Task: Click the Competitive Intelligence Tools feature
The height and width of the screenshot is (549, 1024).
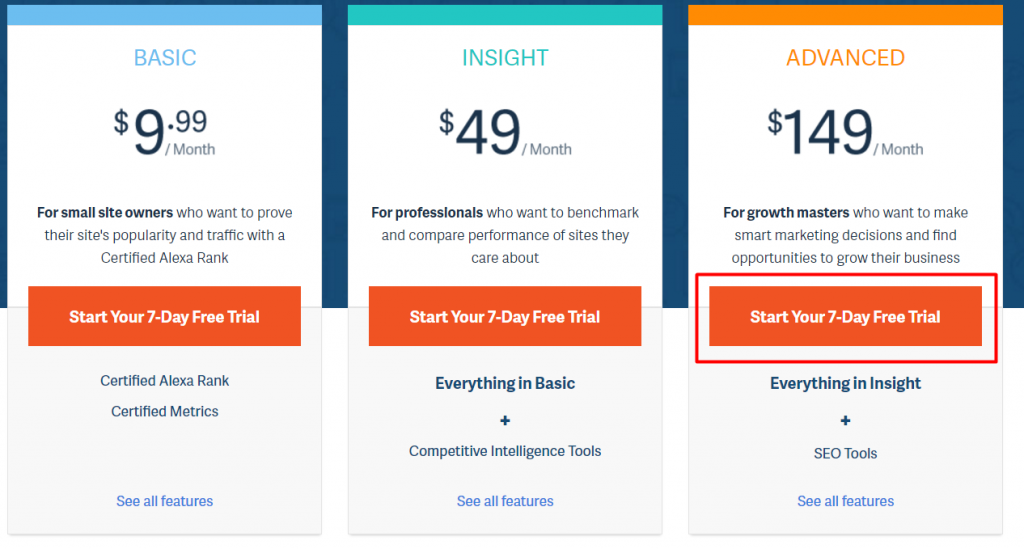Action: 505,451
